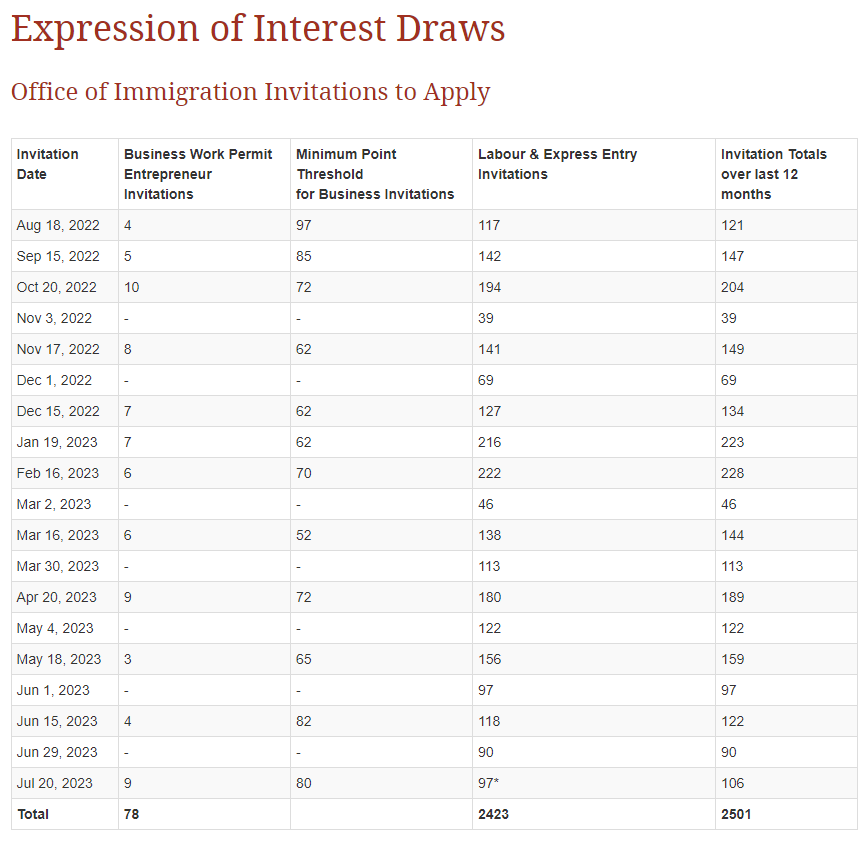Click the Invitation Totals column header
Viewport: 866px width, 841px height.
tap(773, 174)
